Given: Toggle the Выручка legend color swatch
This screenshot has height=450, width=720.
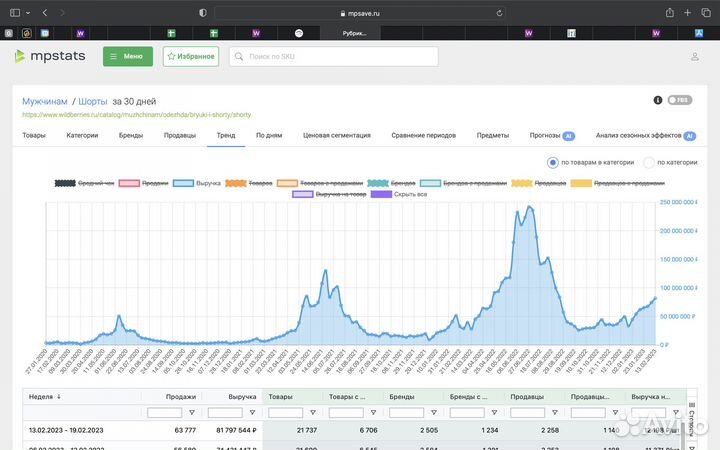Looking at the screenshot, I should (183, 184).
